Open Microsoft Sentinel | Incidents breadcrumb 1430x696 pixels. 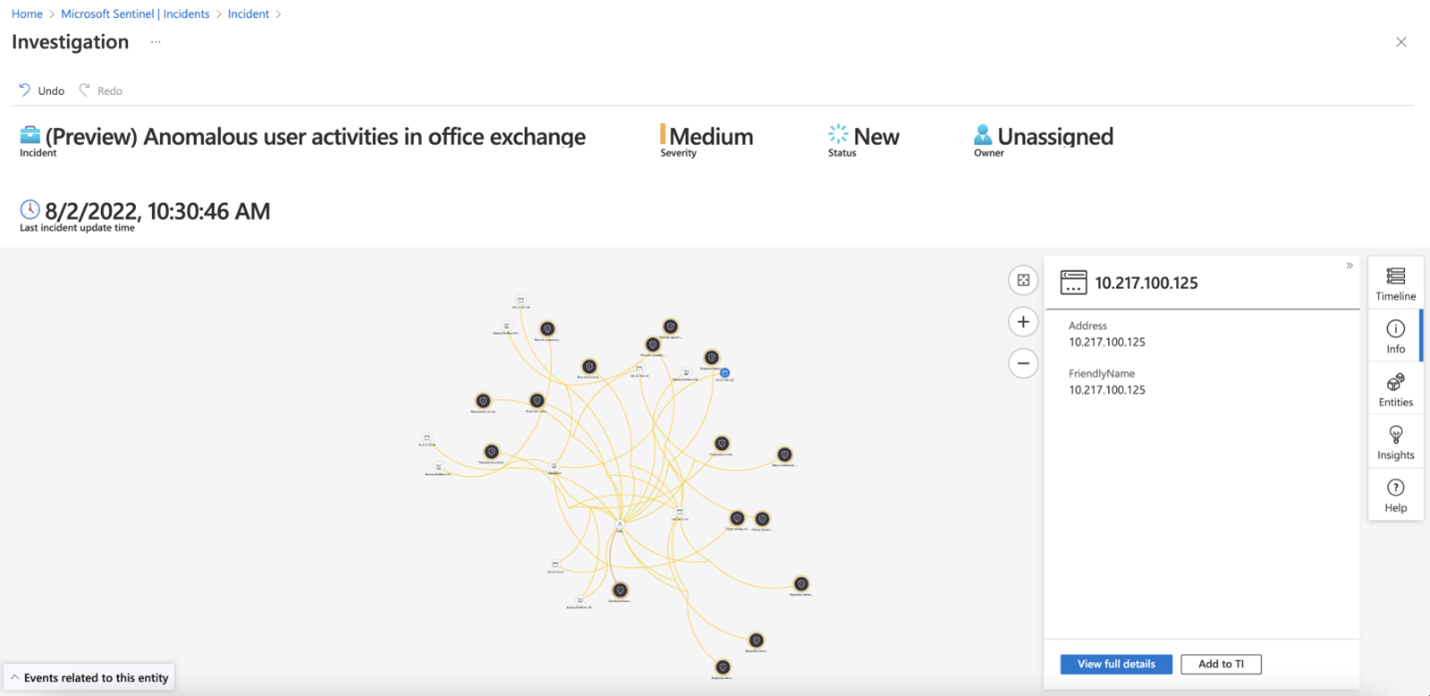(135, 14)
